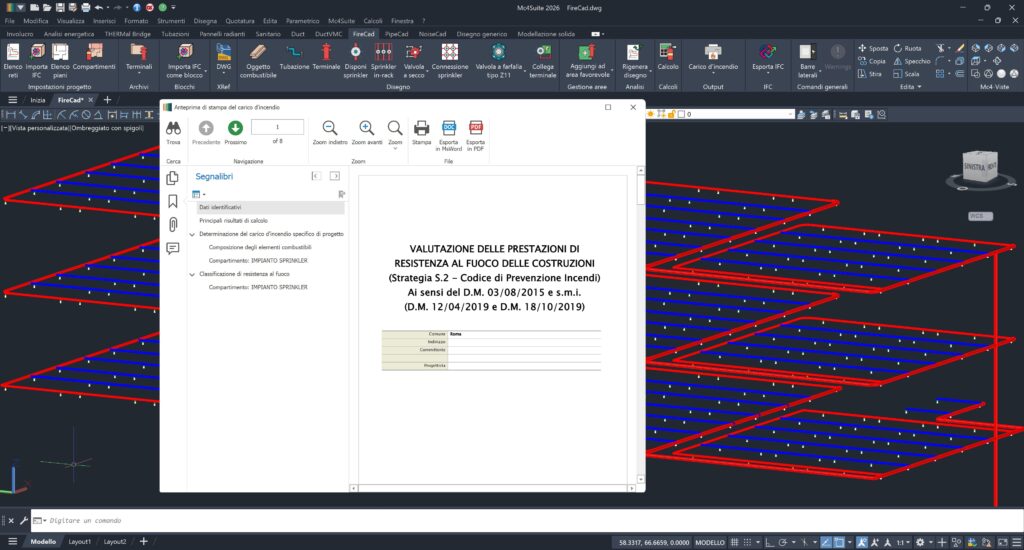This screenshot has height=550, width=1024.
Task: Select Principali risultati di calcolo bookmark
Action: [233, 221]
